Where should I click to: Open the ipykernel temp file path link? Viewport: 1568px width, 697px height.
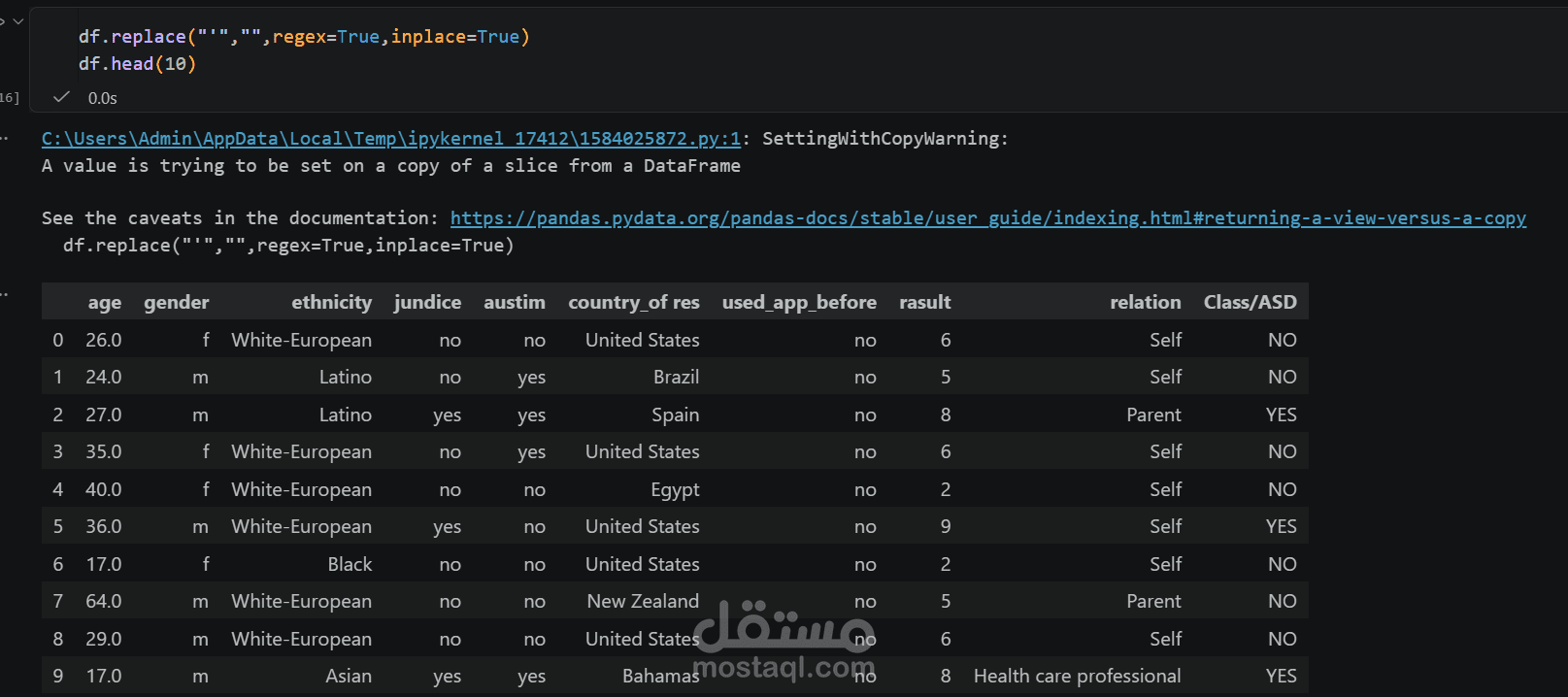[x=390, y=139]
